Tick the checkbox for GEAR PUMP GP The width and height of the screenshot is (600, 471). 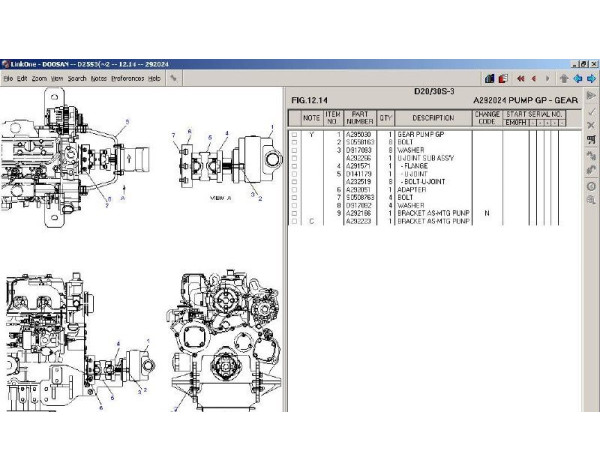(x=294, y=134)
